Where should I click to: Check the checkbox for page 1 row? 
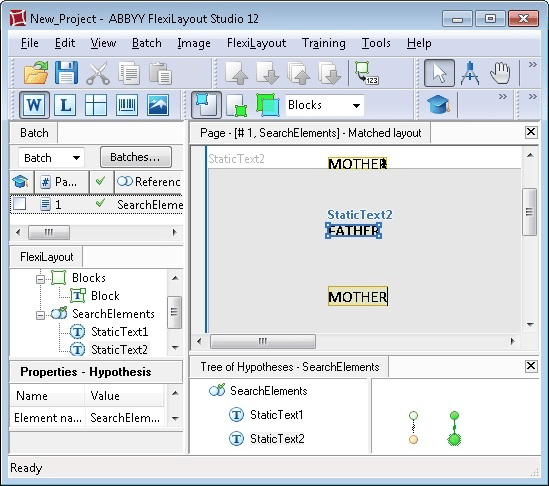(x=20, y=204)
